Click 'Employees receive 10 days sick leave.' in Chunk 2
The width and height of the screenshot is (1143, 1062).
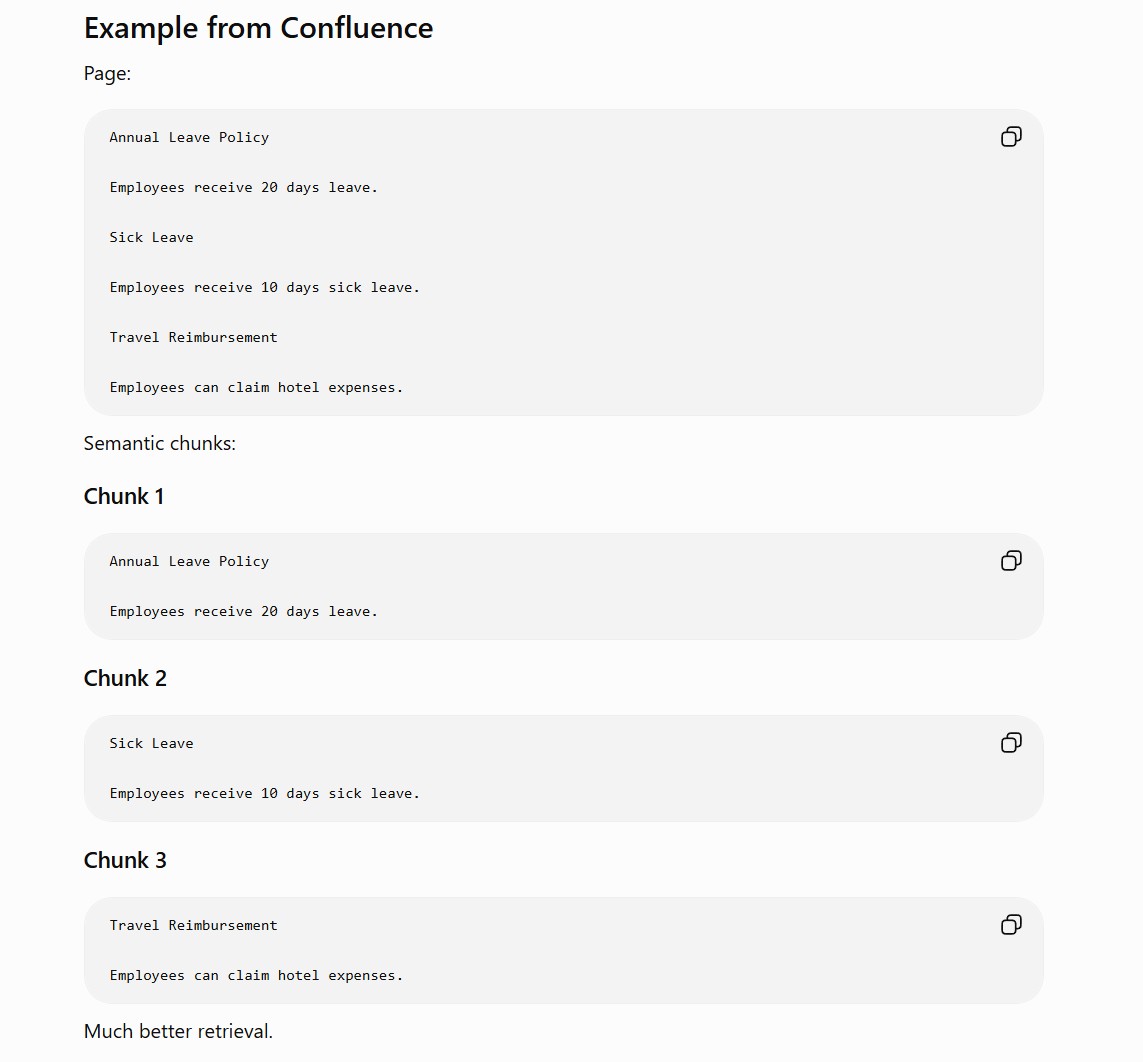[x=265, y=793]
